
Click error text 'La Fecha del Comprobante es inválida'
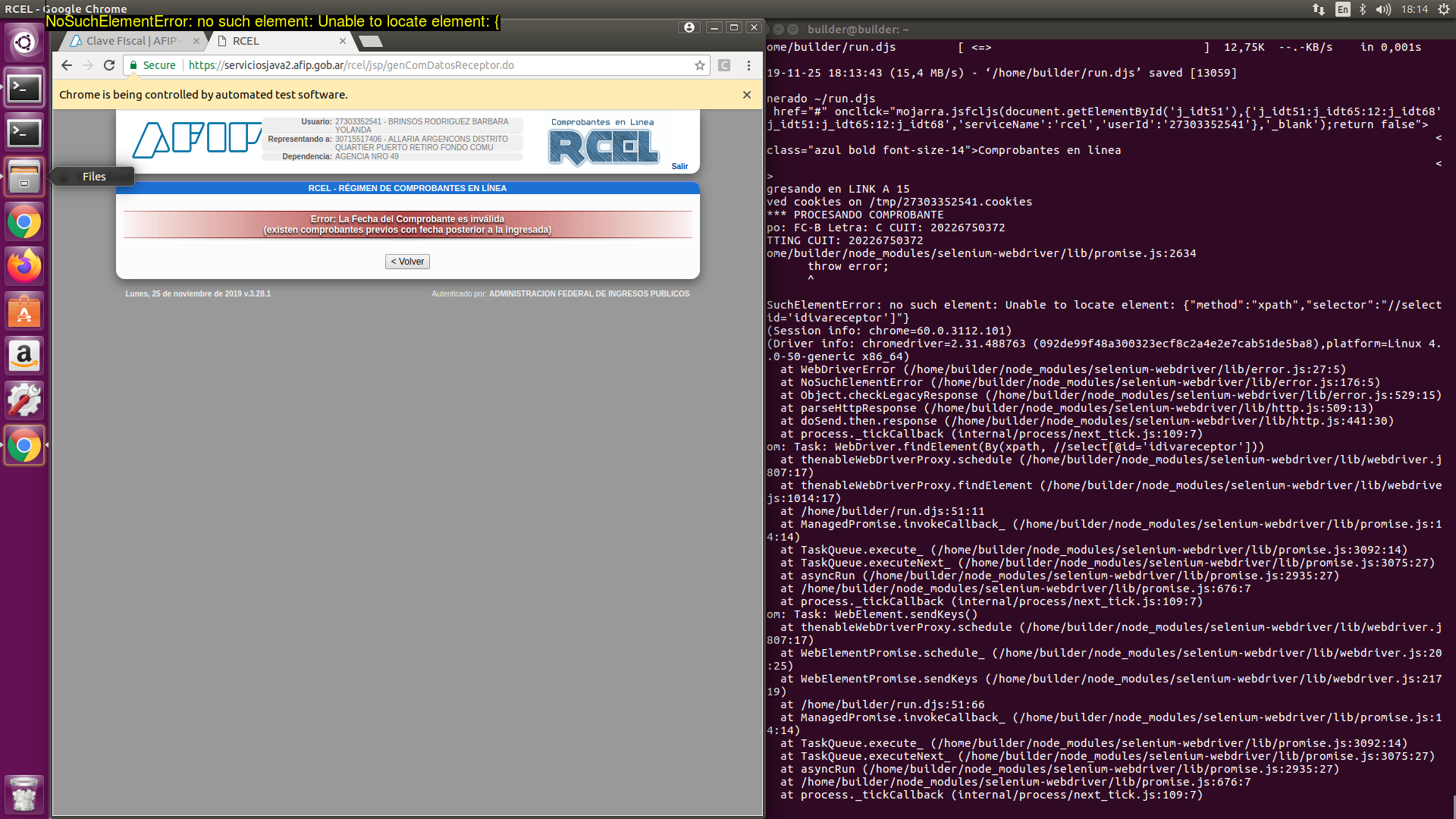(x=421, y=219)
